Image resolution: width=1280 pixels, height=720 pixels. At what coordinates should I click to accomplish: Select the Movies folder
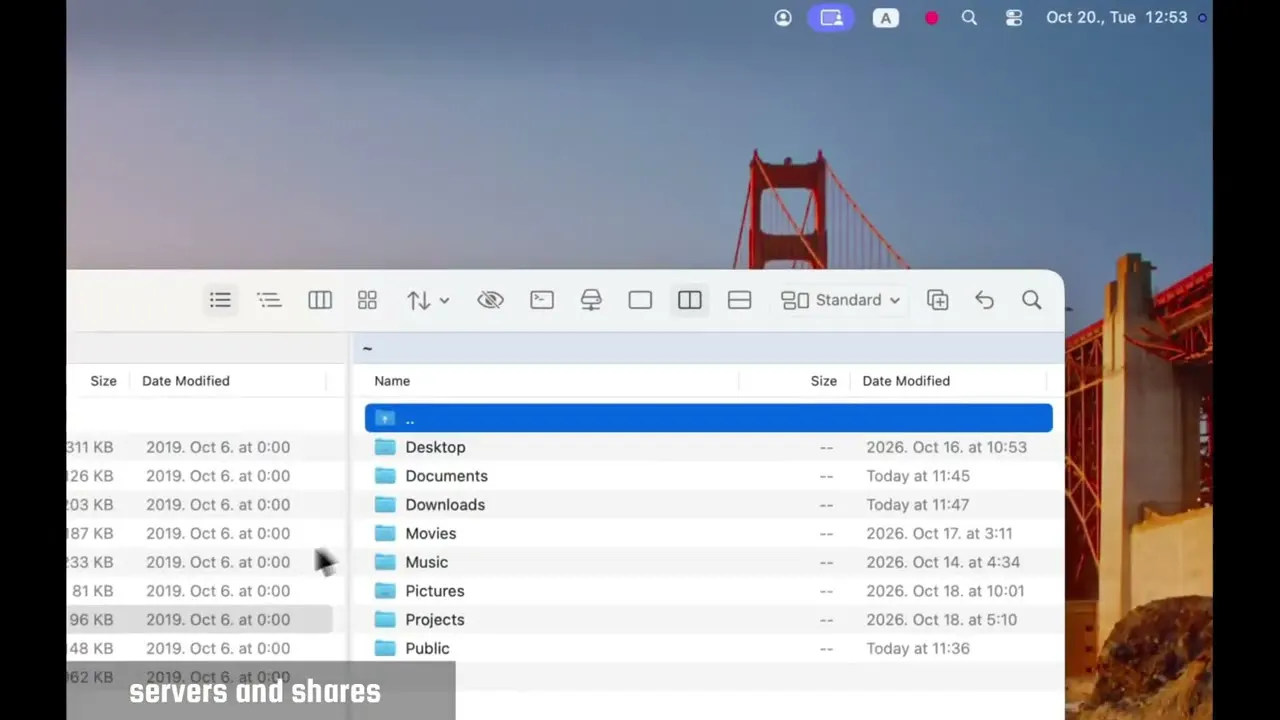coord(708,533)
